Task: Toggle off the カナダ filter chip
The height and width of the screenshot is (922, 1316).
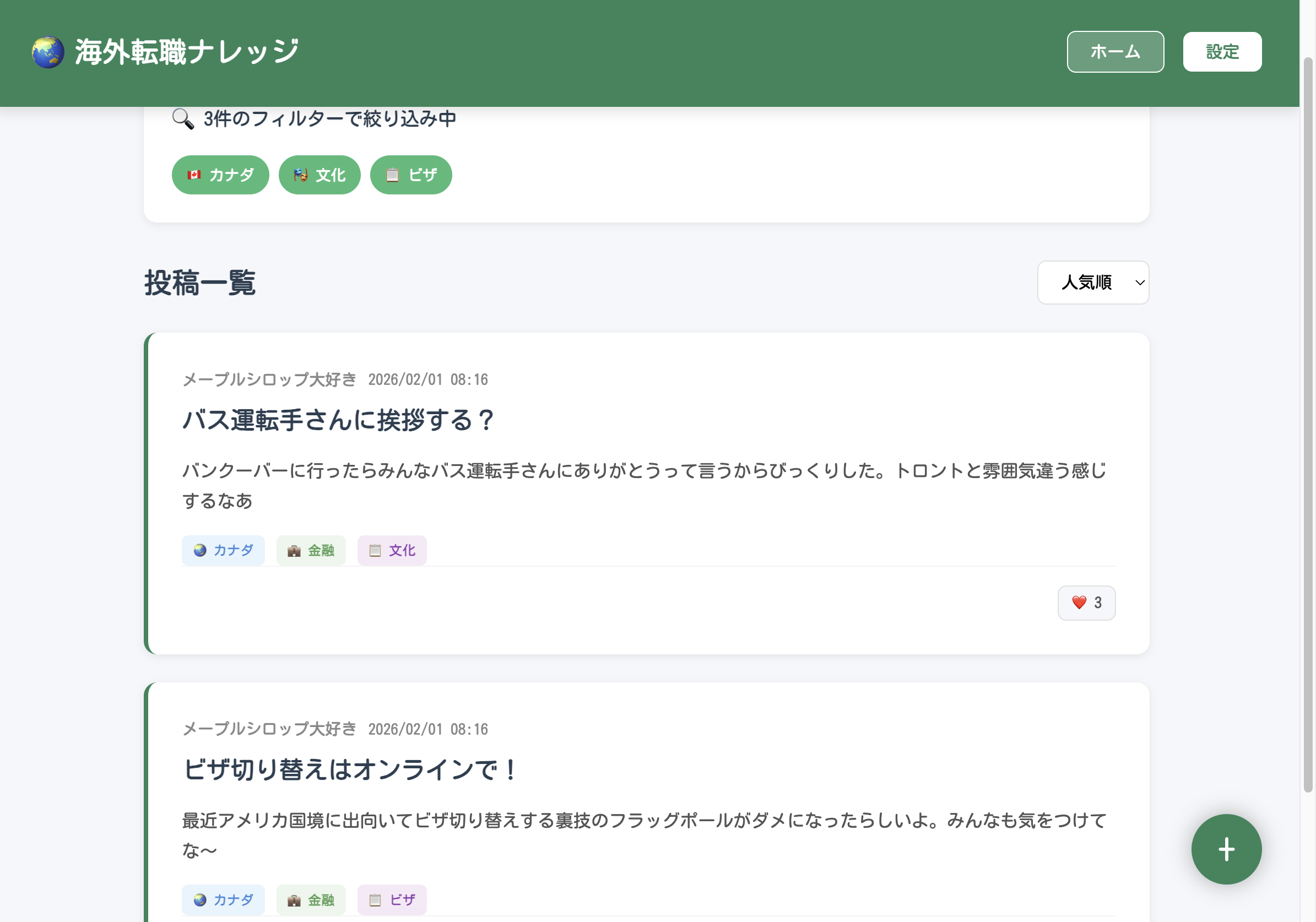Action: pos(220,175)
